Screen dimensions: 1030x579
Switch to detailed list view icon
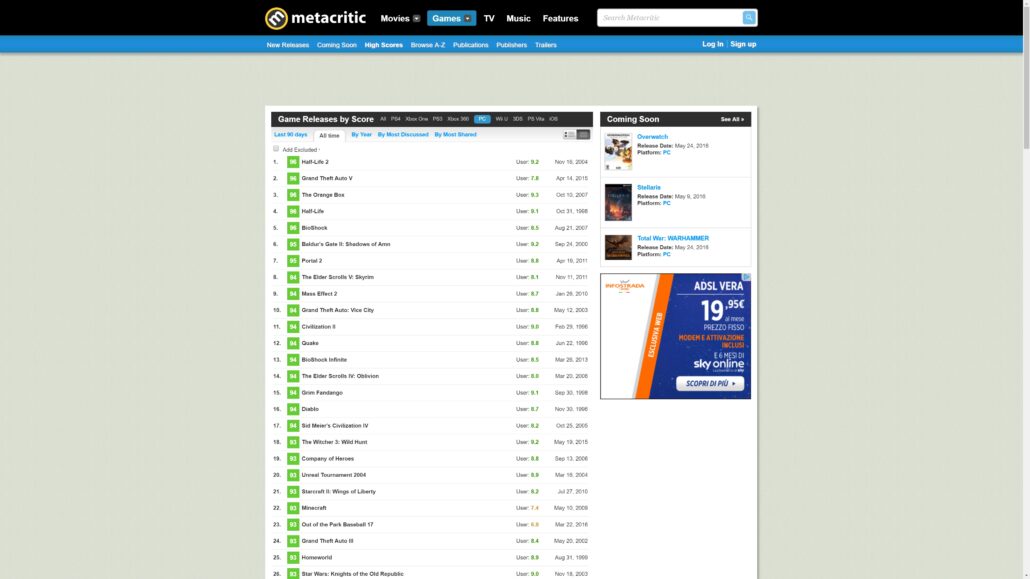pos(569,135)
